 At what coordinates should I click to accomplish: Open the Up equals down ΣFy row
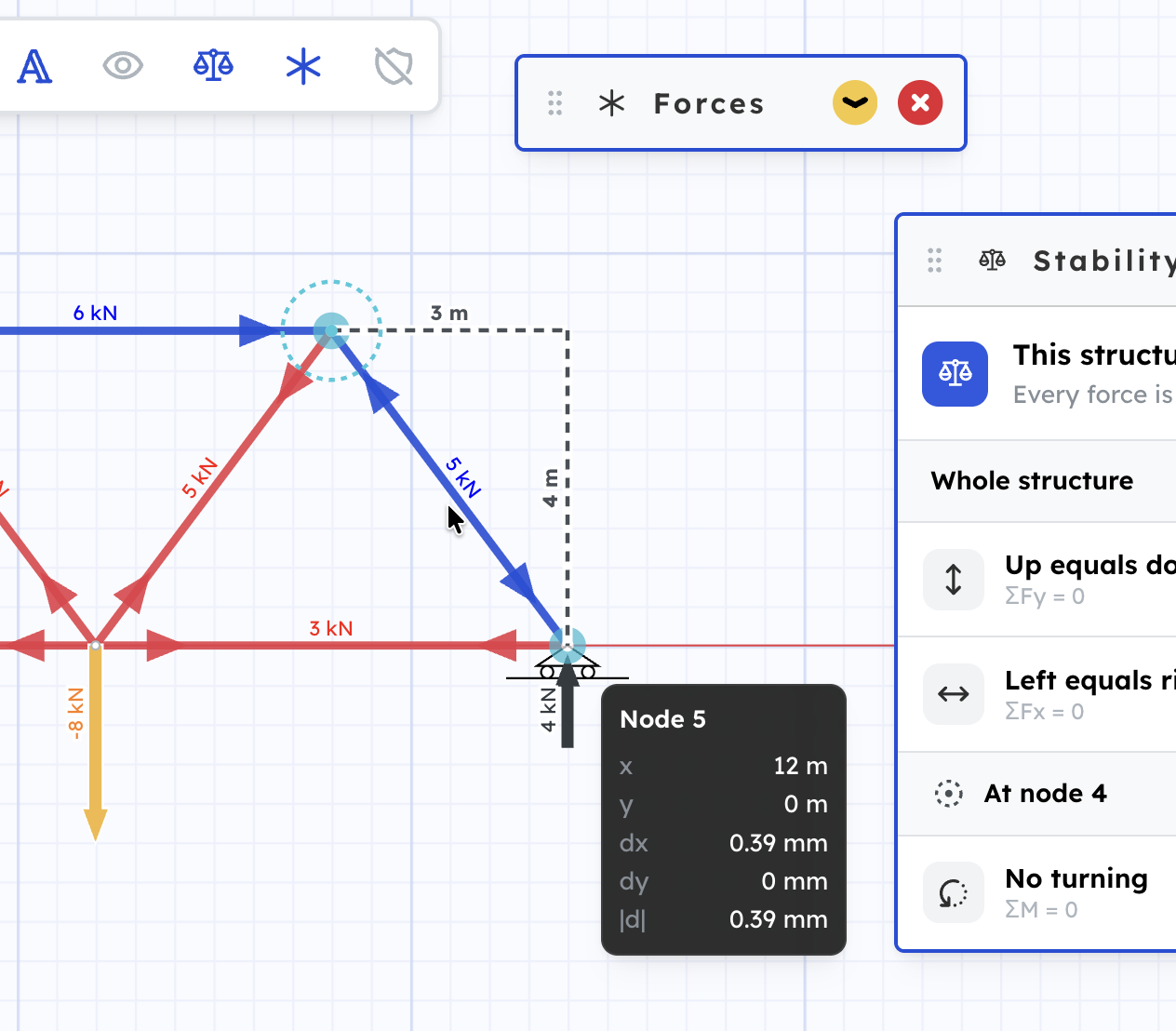[x=1036, y=580]
